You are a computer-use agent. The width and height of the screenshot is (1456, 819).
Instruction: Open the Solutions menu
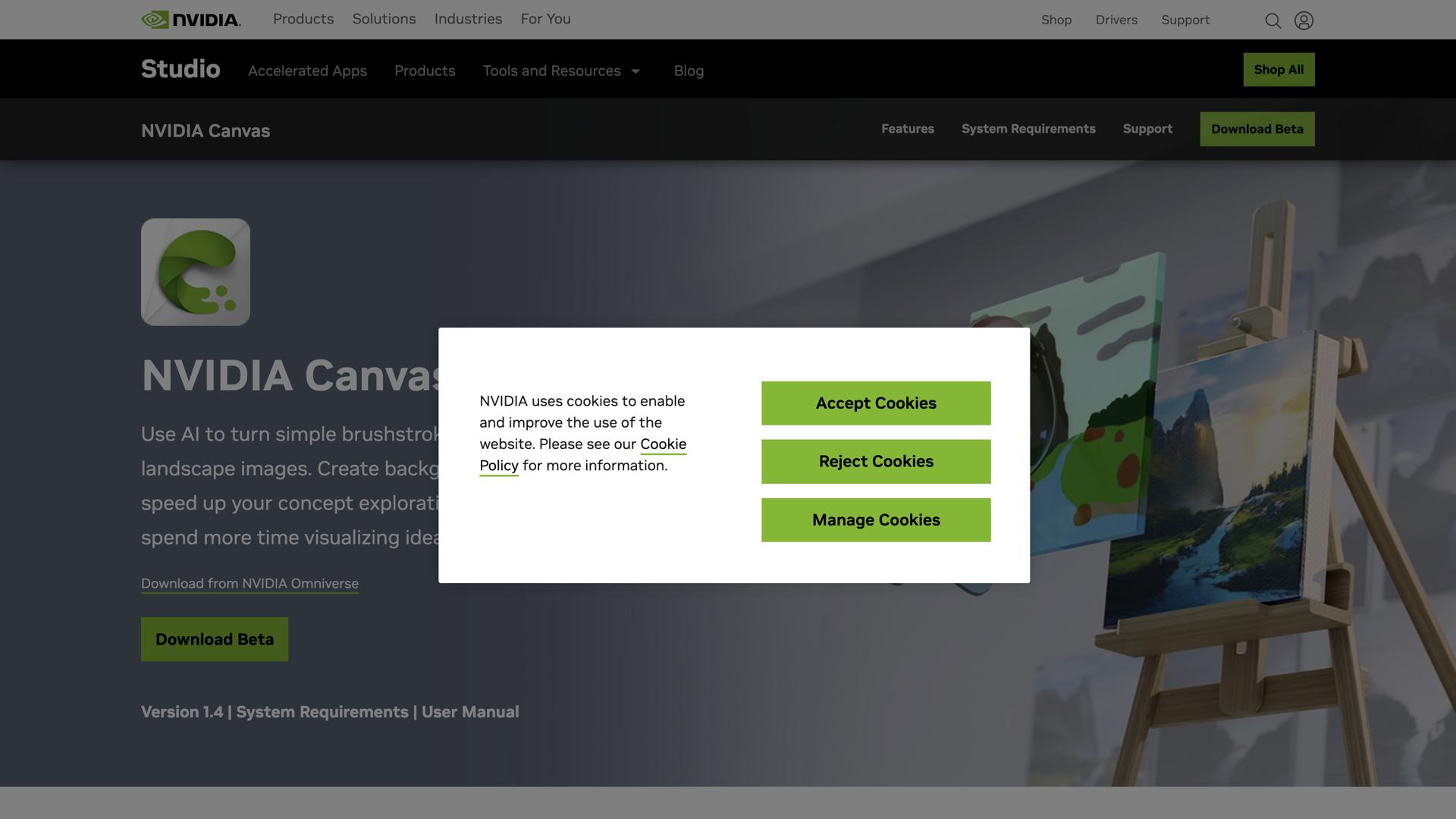(384, 19)
